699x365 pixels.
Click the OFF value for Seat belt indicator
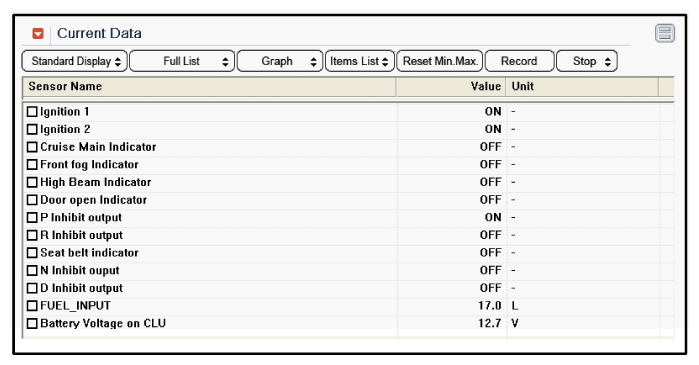491,253
